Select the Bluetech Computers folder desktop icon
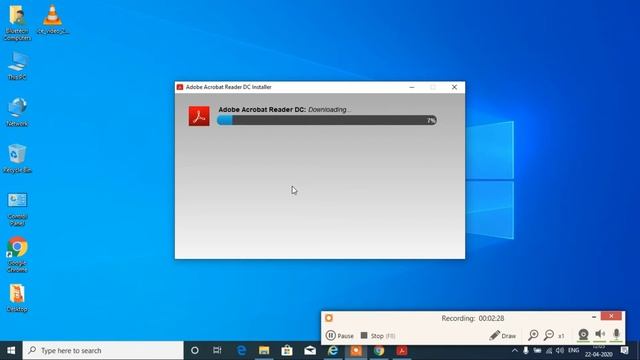640x360 pixels. click(17, 23)
